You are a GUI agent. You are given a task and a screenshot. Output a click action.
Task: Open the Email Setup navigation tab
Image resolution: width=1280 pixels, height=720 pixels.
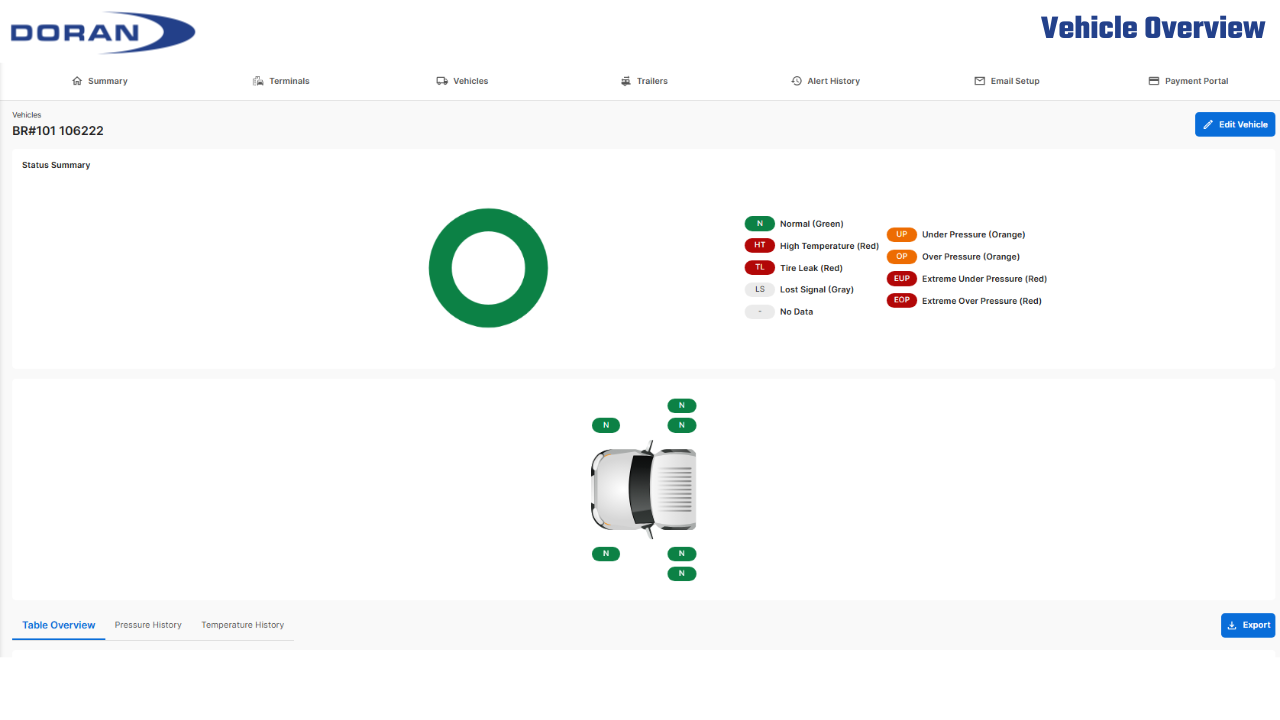(x=1007, y=81)
